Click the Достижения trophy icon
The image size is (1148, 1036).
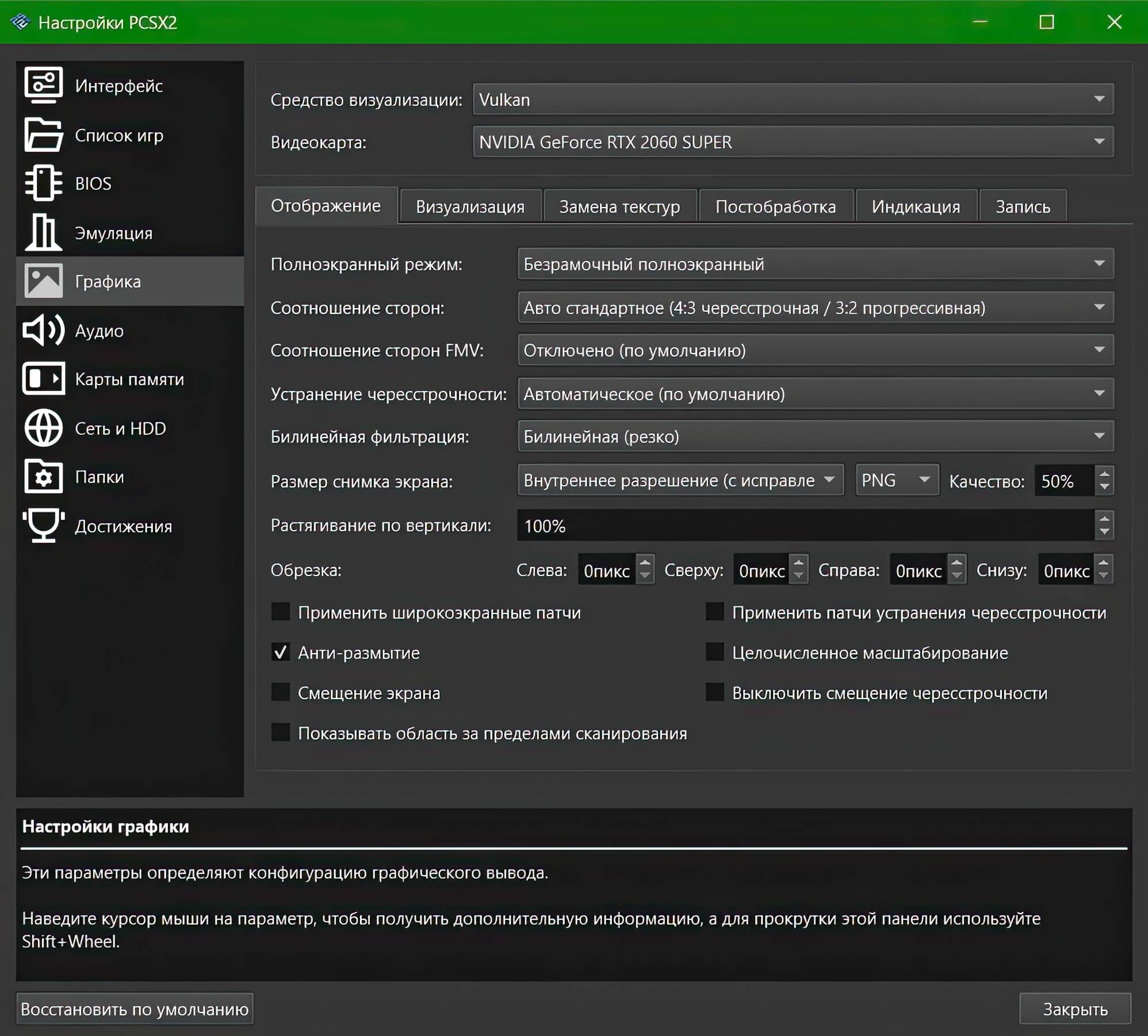click(43, 525)
